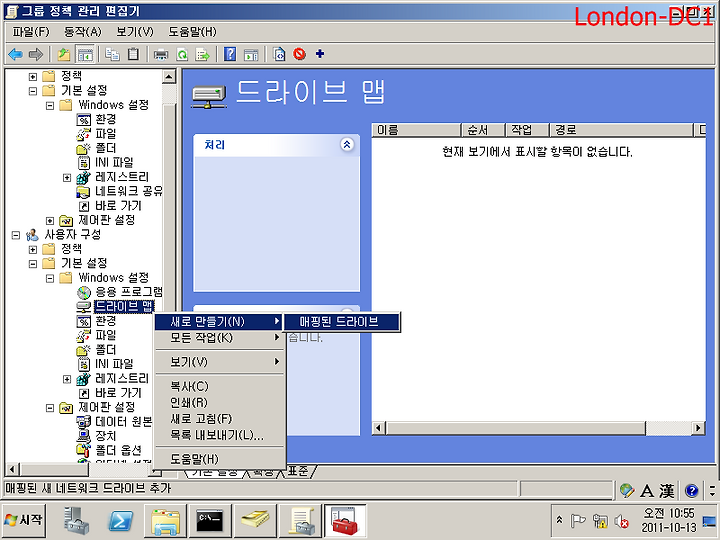Collapse Windows 설정 containing 드라이브 맵

click(50, 278)
